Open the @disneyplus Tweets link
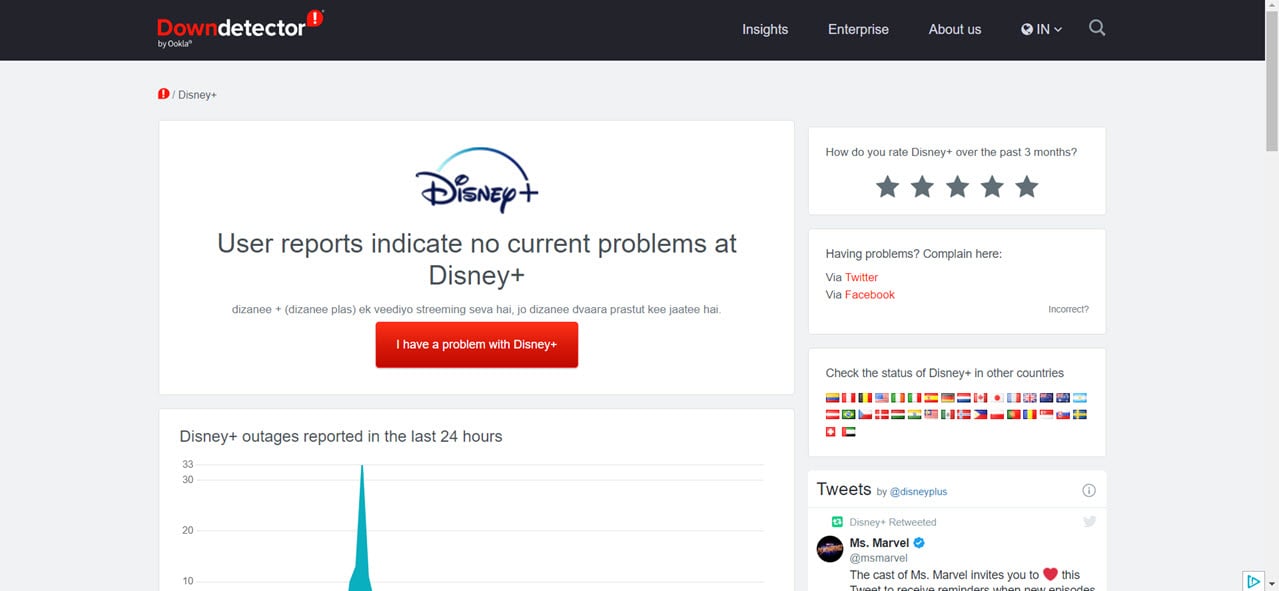The image size is (1279, 591). [x=918, y=492]
